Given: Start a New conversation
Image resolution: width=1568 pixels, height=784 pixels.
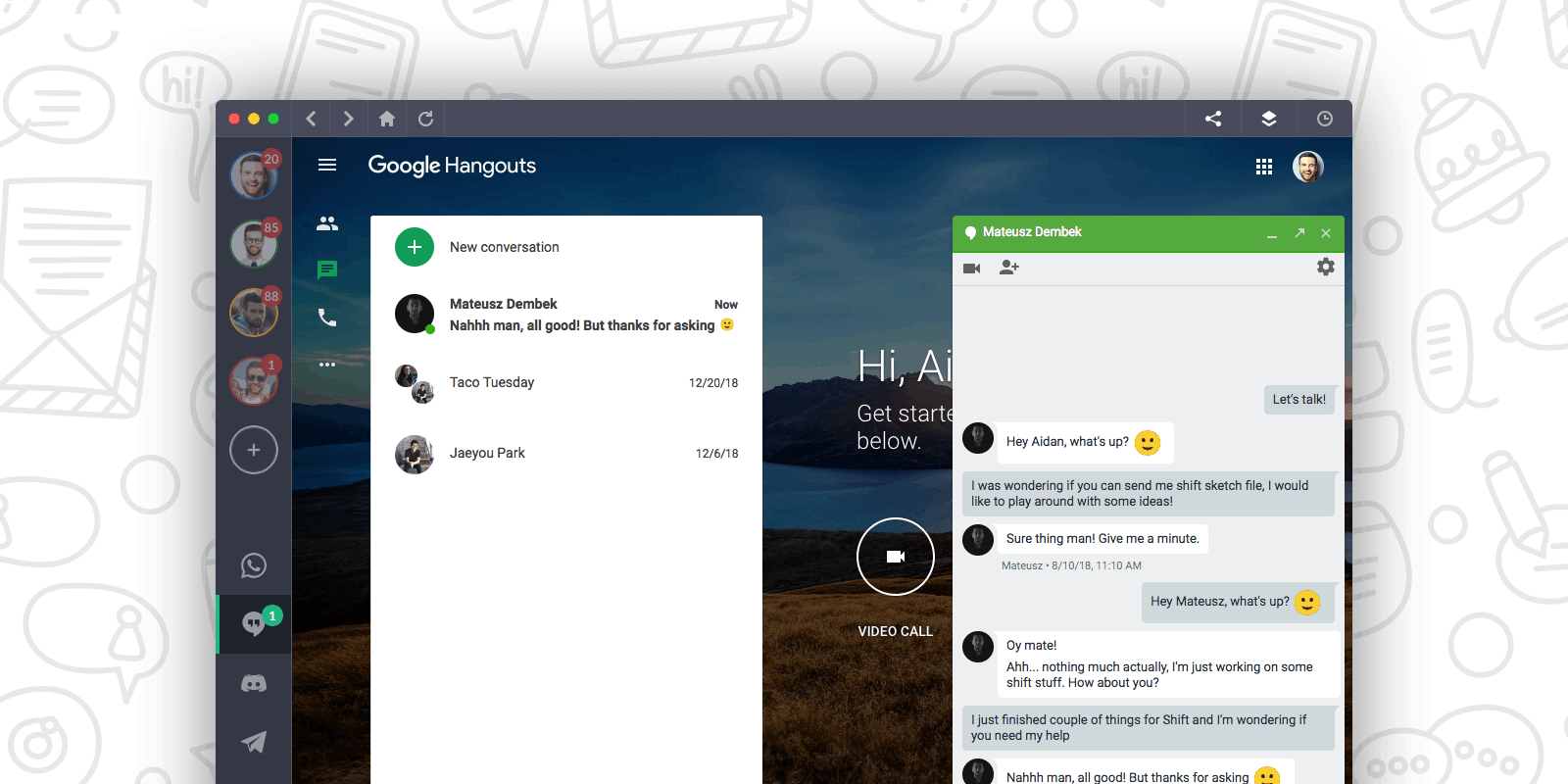Looking at the screenshot, I should tap(566, 247).
